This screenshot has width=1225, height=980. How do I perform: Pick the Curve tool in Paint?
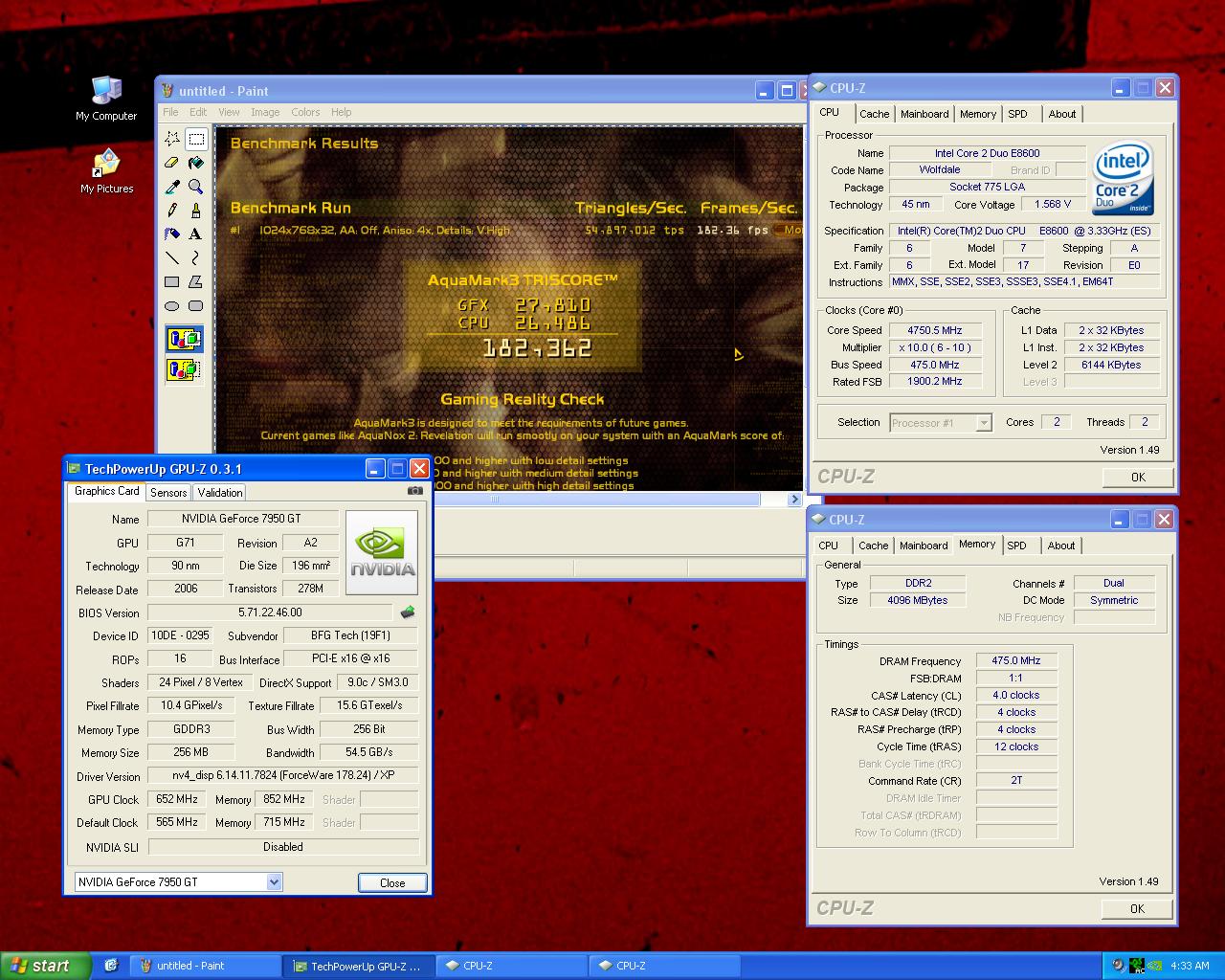point(196,258)
